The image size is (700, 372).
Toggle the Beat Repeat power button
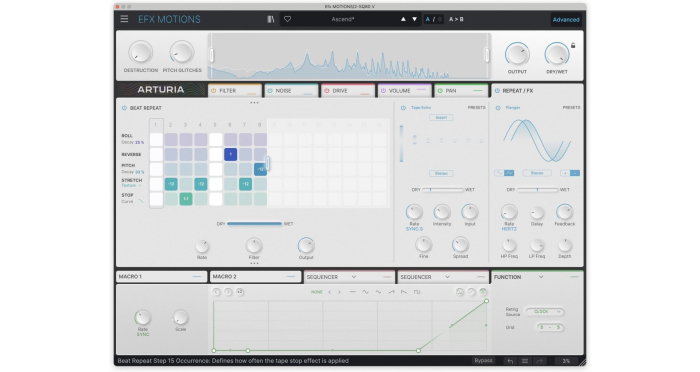coord(124,108)
